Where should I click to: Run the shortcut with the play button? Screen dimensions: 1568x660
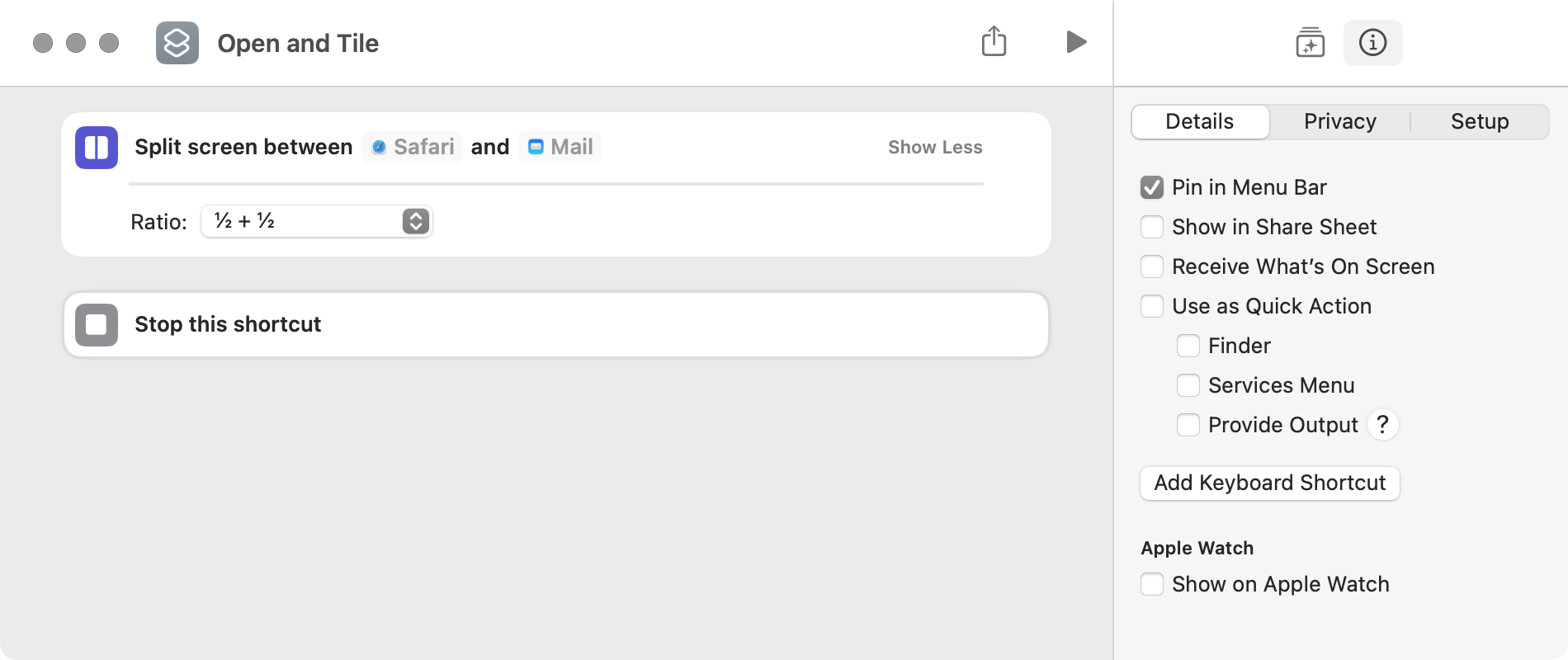point(1075,41)
